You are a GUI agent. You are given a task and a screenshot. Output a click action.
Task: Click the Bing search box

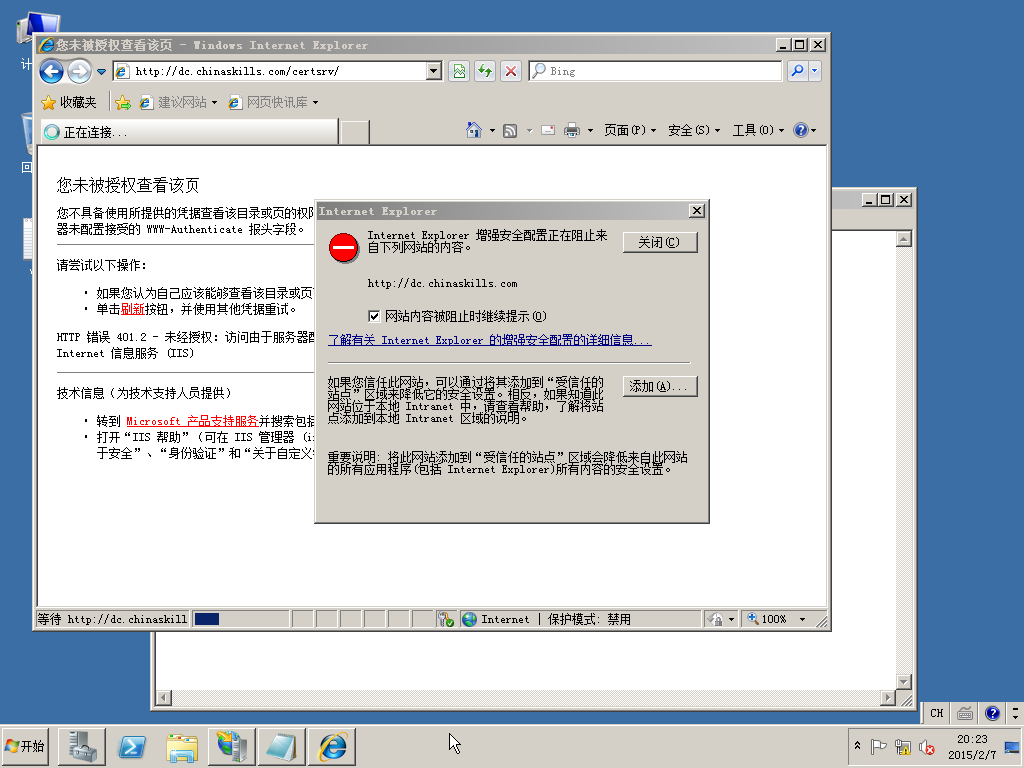655,71
